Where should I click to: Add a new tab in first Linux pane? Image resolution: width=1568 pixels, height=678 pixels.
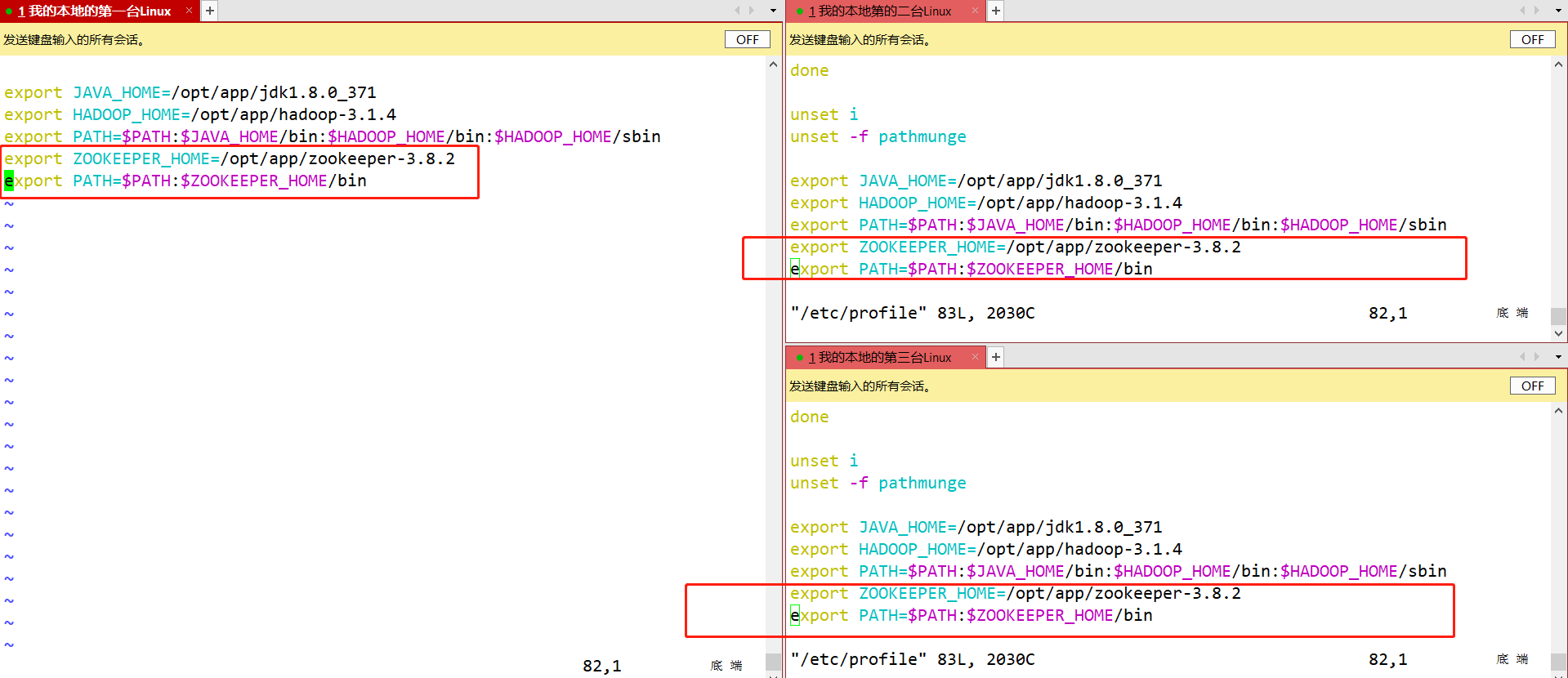pyautogui.click(x=210, y=11)
